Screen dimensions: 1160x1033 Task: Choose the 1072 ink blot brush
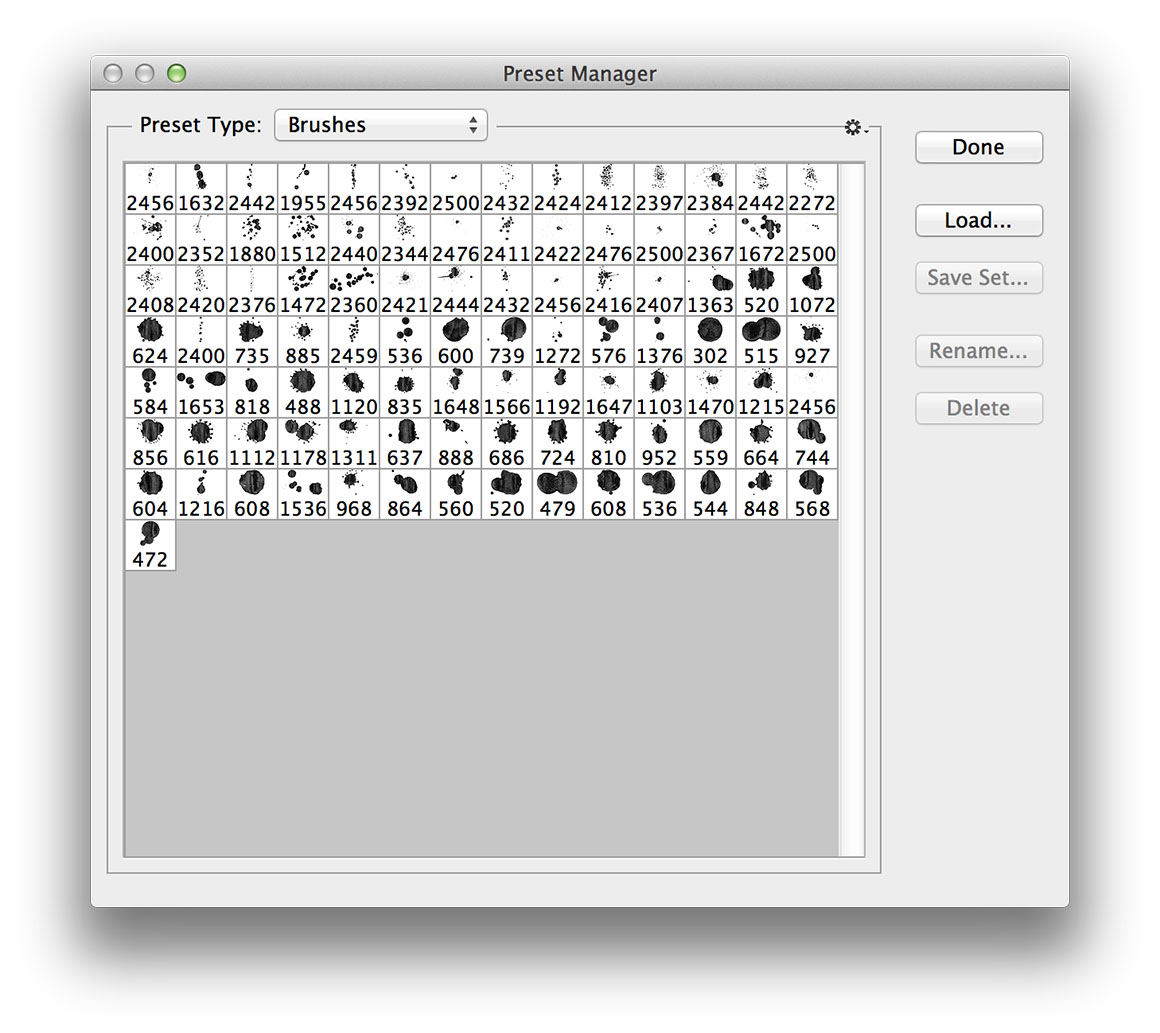point(812,290)
